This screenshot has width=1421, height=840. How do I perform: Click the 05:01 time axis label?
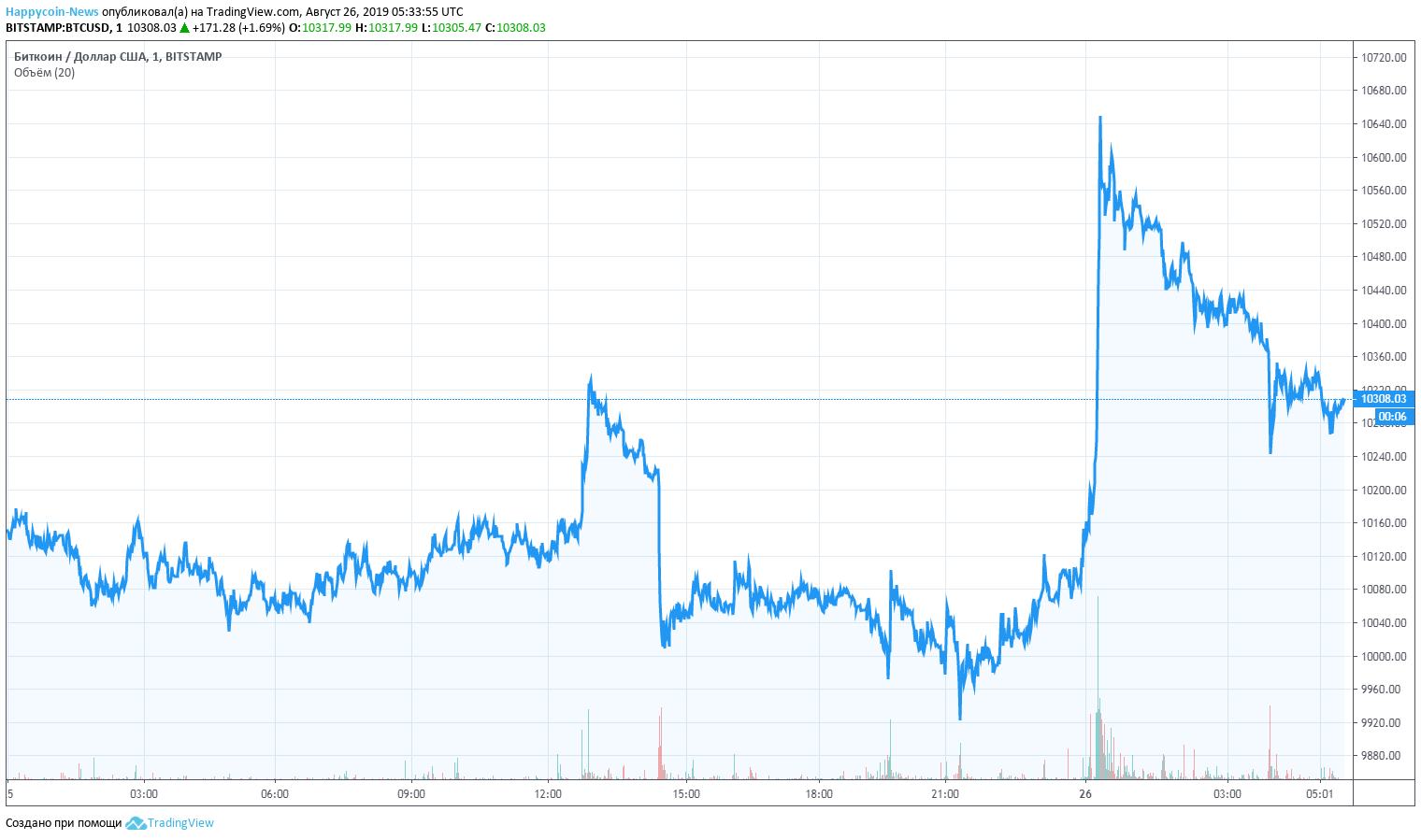[x=1319, y=794]
